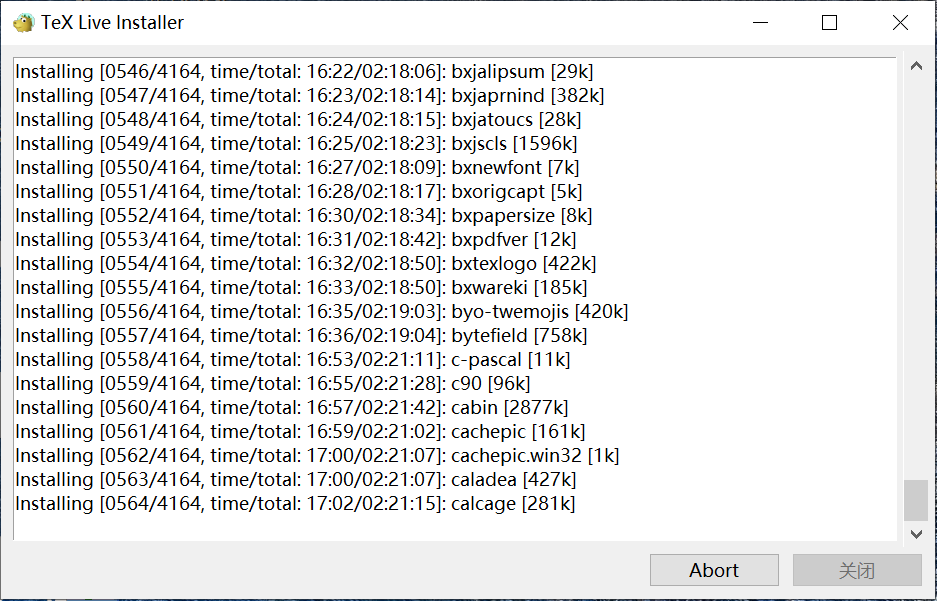Click the TeX Live Installer title bar icon
Viewport: 937px width, 601px height.
point(24,22)
